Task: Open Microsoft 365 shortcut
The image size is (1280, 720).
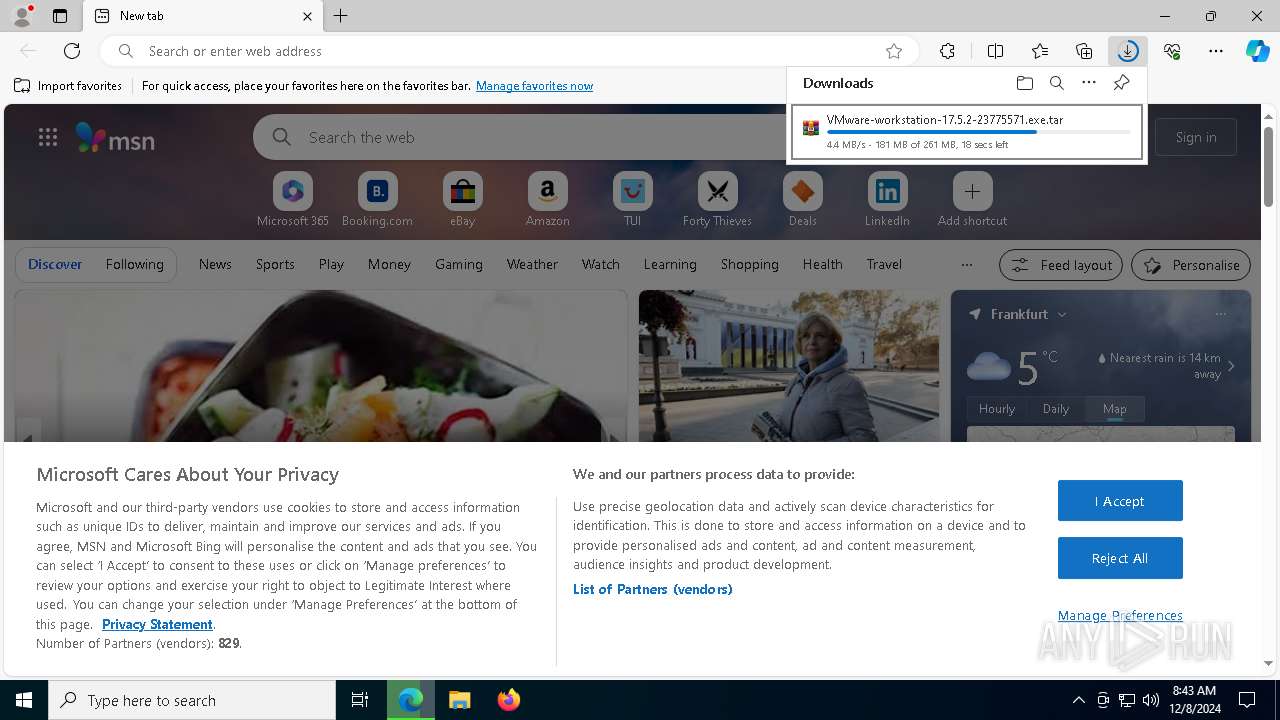Action: coord(292,200)
